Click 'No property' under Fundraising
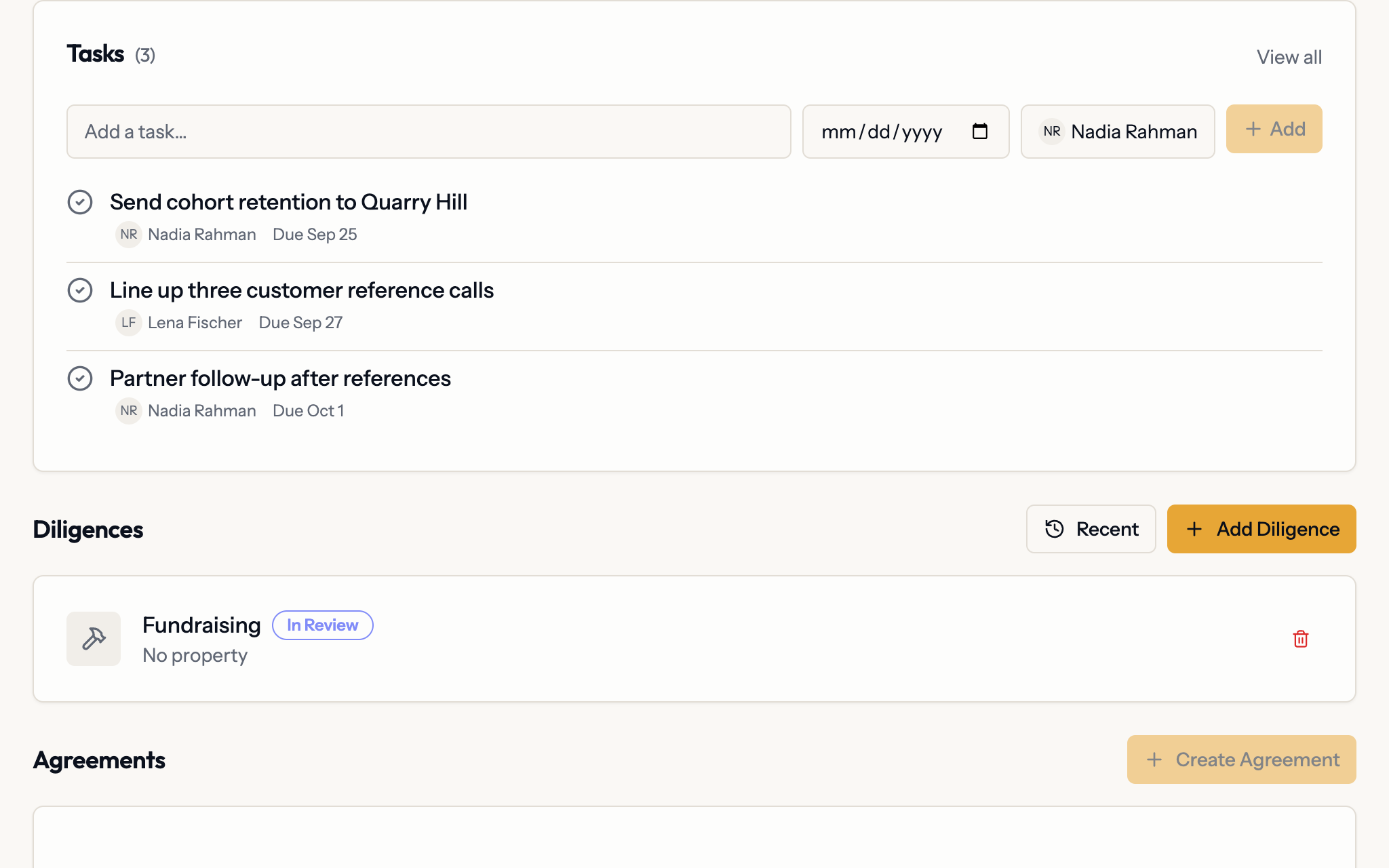This screenshot has width=1389, height=868. pyautogui.click(x=195, y=656)
